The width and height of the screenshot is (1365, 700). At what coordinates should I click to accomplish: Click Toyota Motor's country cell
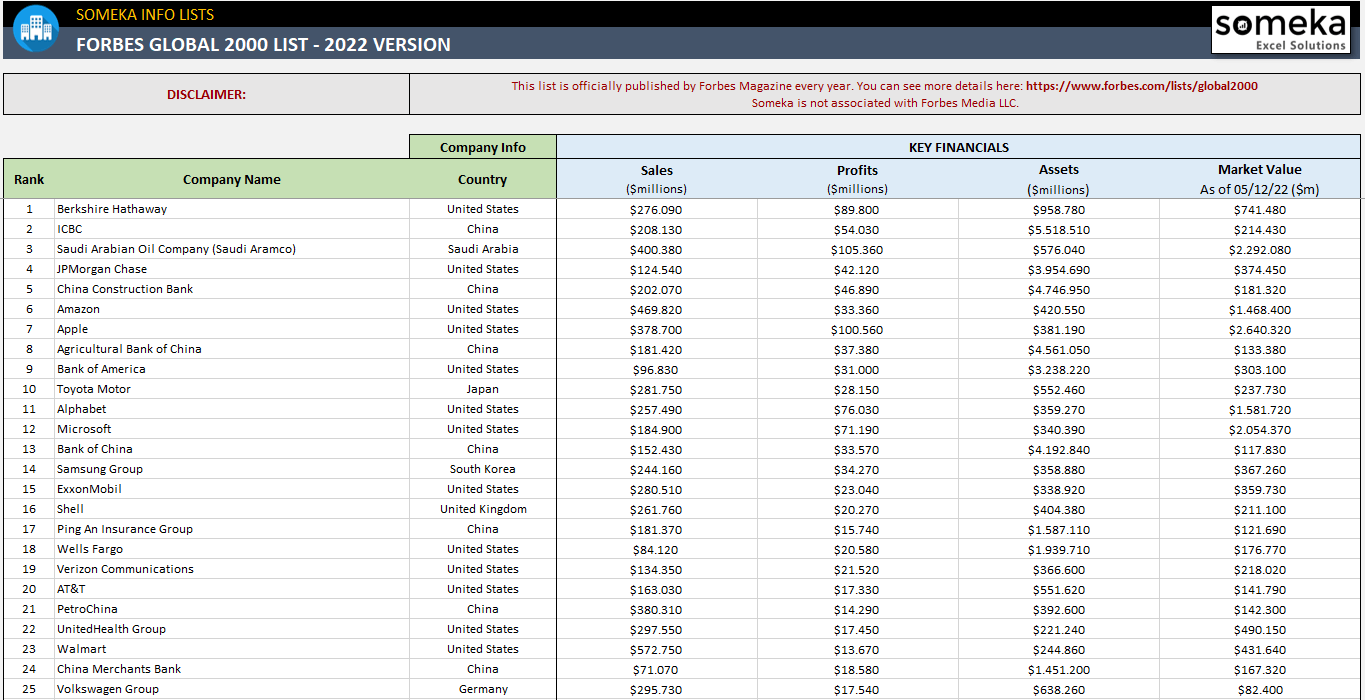[482, 389]
